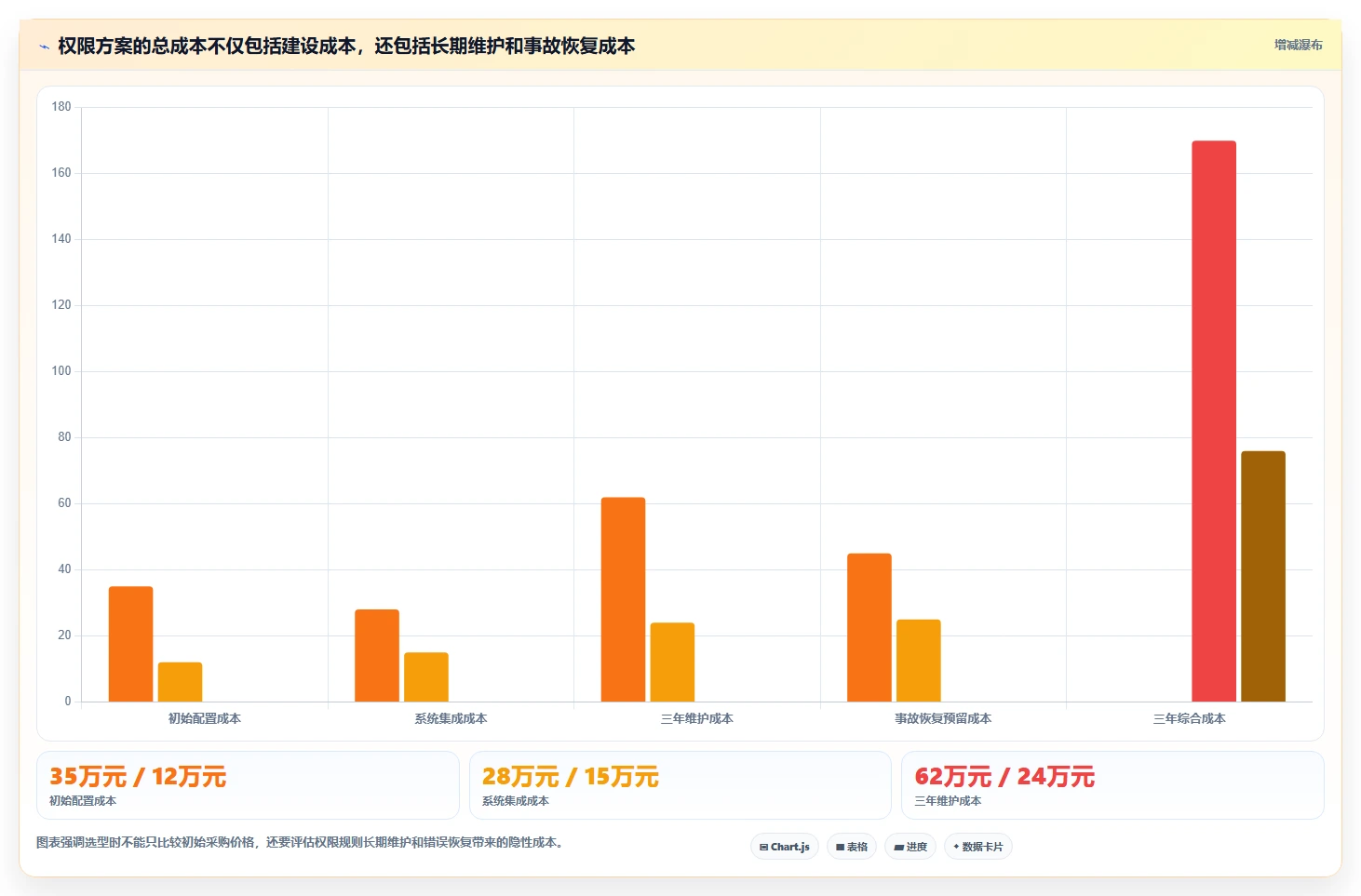Viewport: 1361px width, 896px height.
Task: Click y-axis value 20
Action: (x=64, y=635)
